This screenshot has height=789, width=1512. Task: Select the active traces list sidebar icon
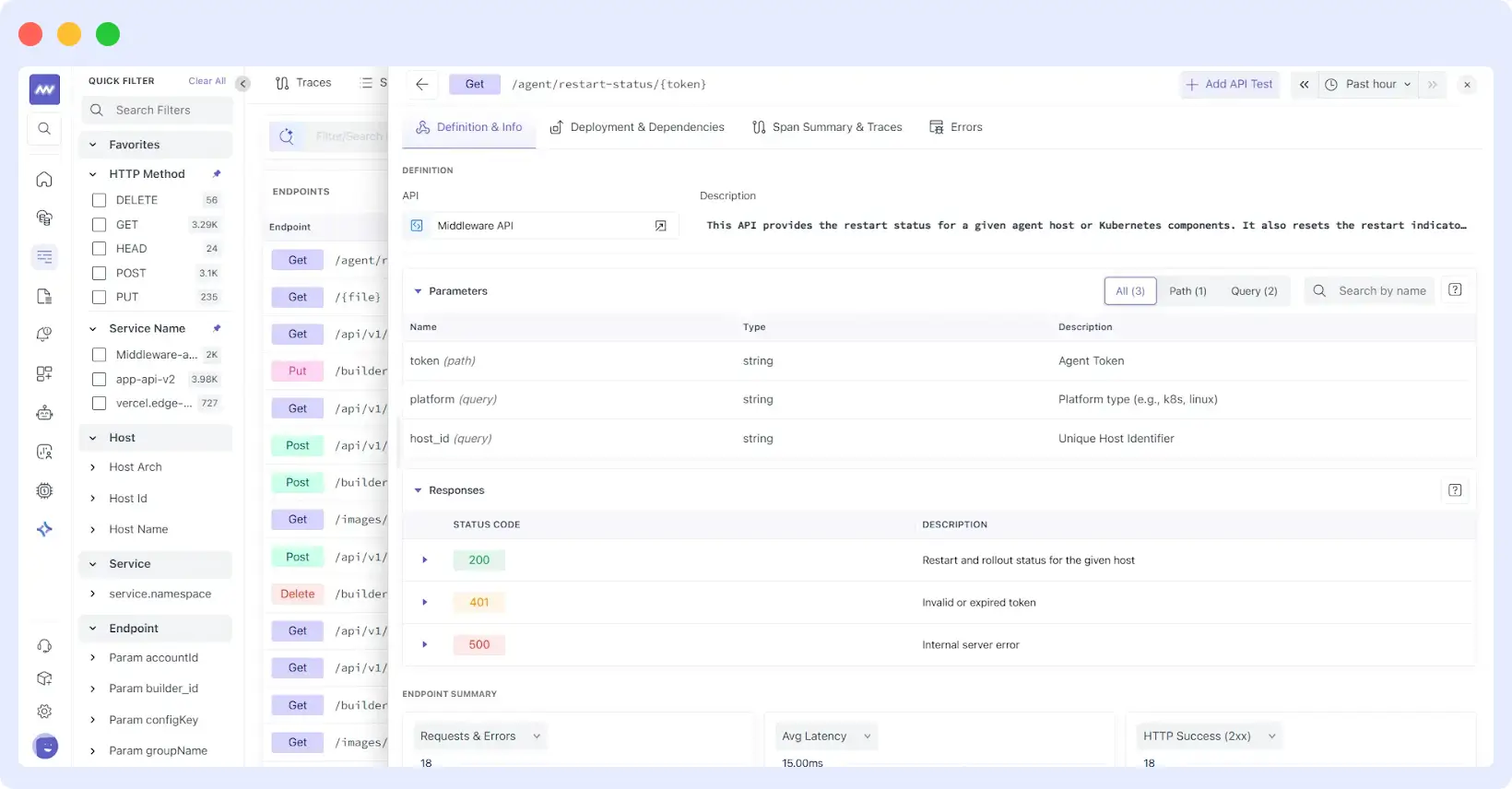click(44, 257)
